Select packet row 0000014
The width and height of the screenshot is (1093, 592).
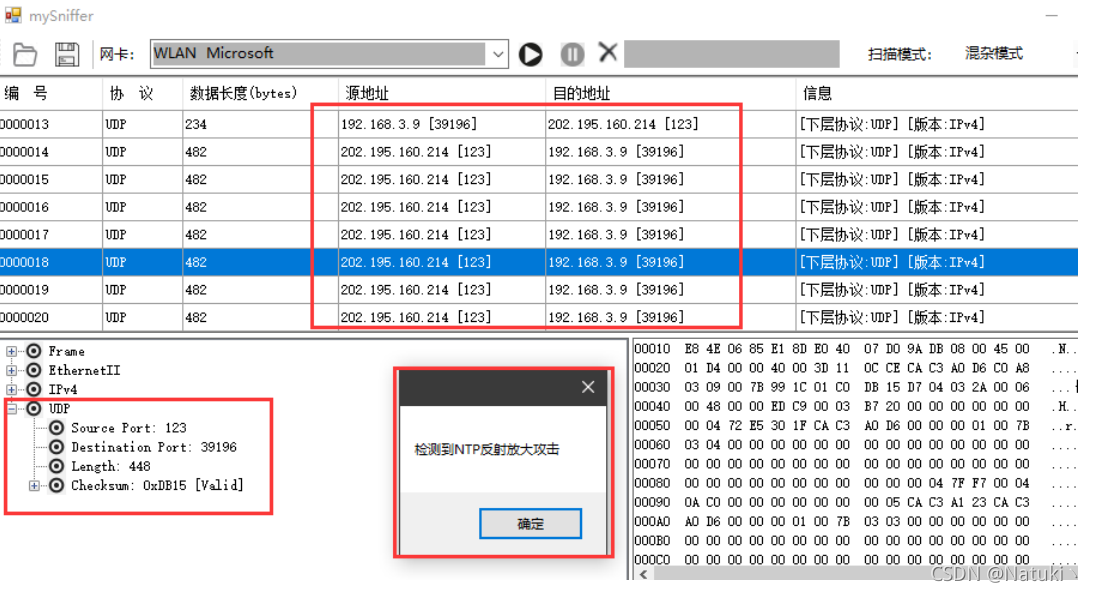point(539,152)
